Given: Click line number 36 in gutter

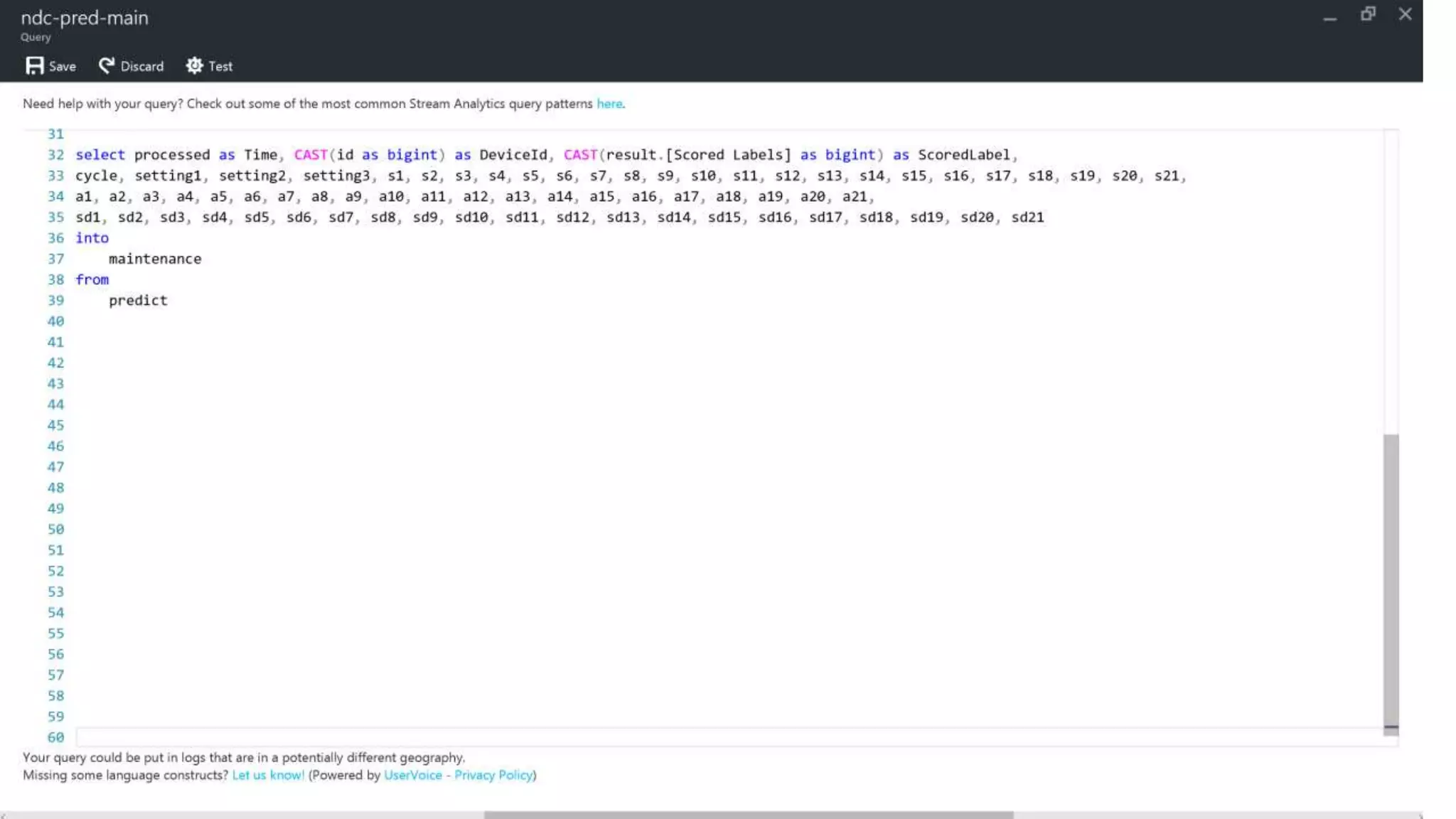Looking at the screenshot, I should pos(55,238).
